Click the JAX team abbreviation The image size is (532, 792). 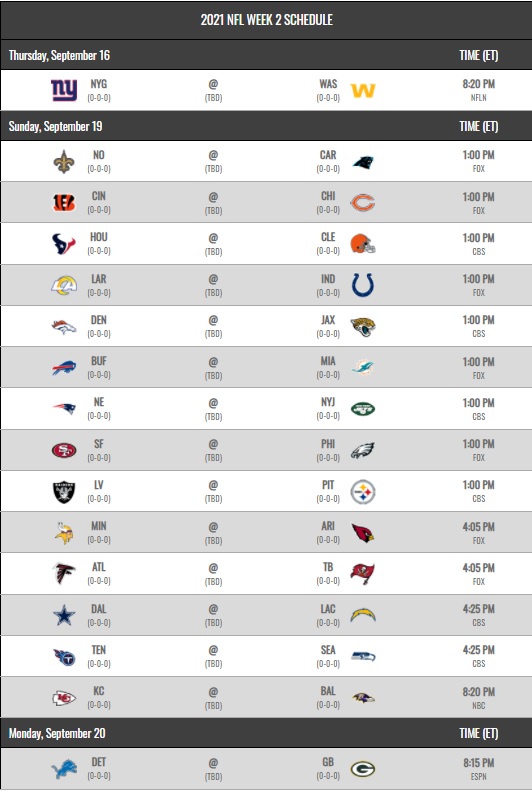click(x=328, y=320)
